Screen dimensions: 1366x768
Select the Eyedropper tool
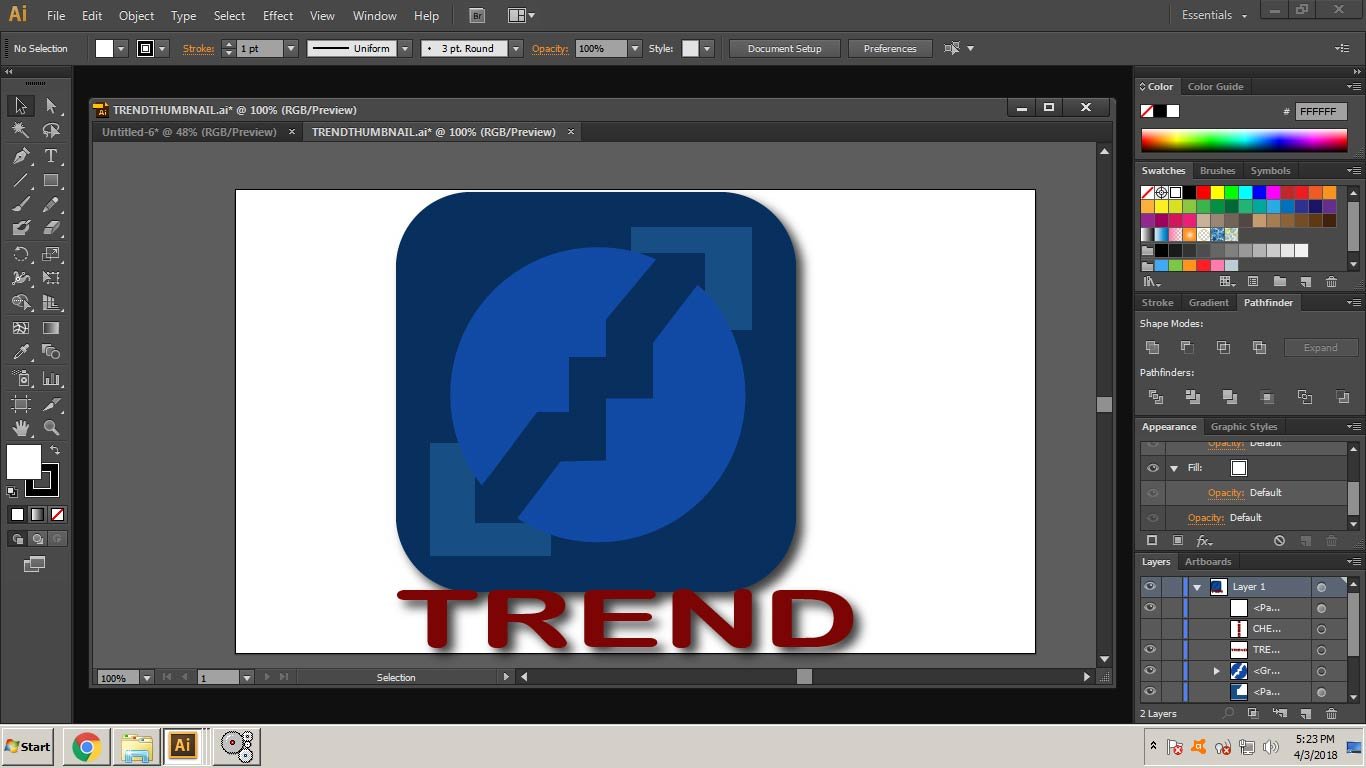pyautogui.click(x=20, y=352)
